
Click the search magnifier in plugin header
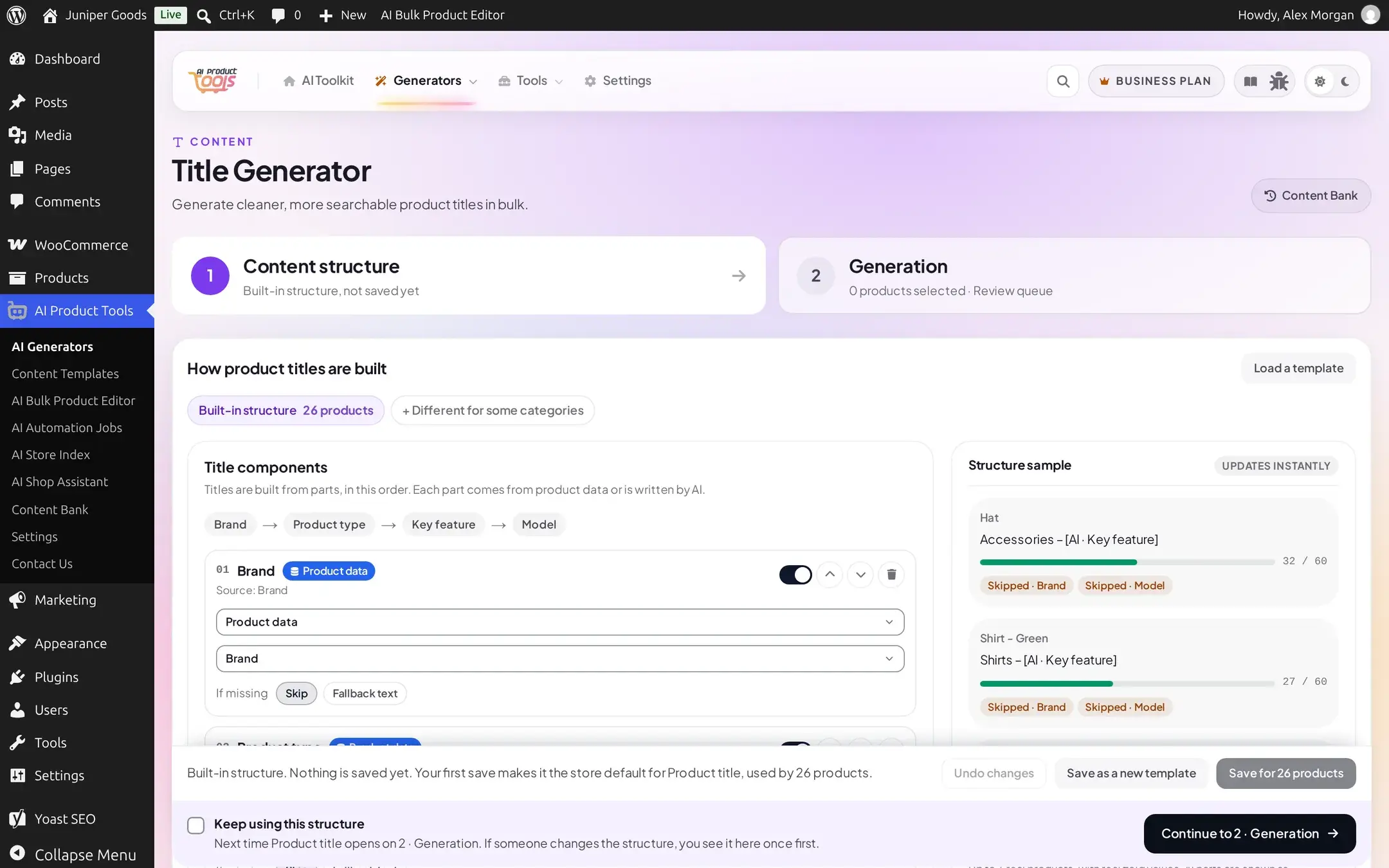coord(1063,81)
